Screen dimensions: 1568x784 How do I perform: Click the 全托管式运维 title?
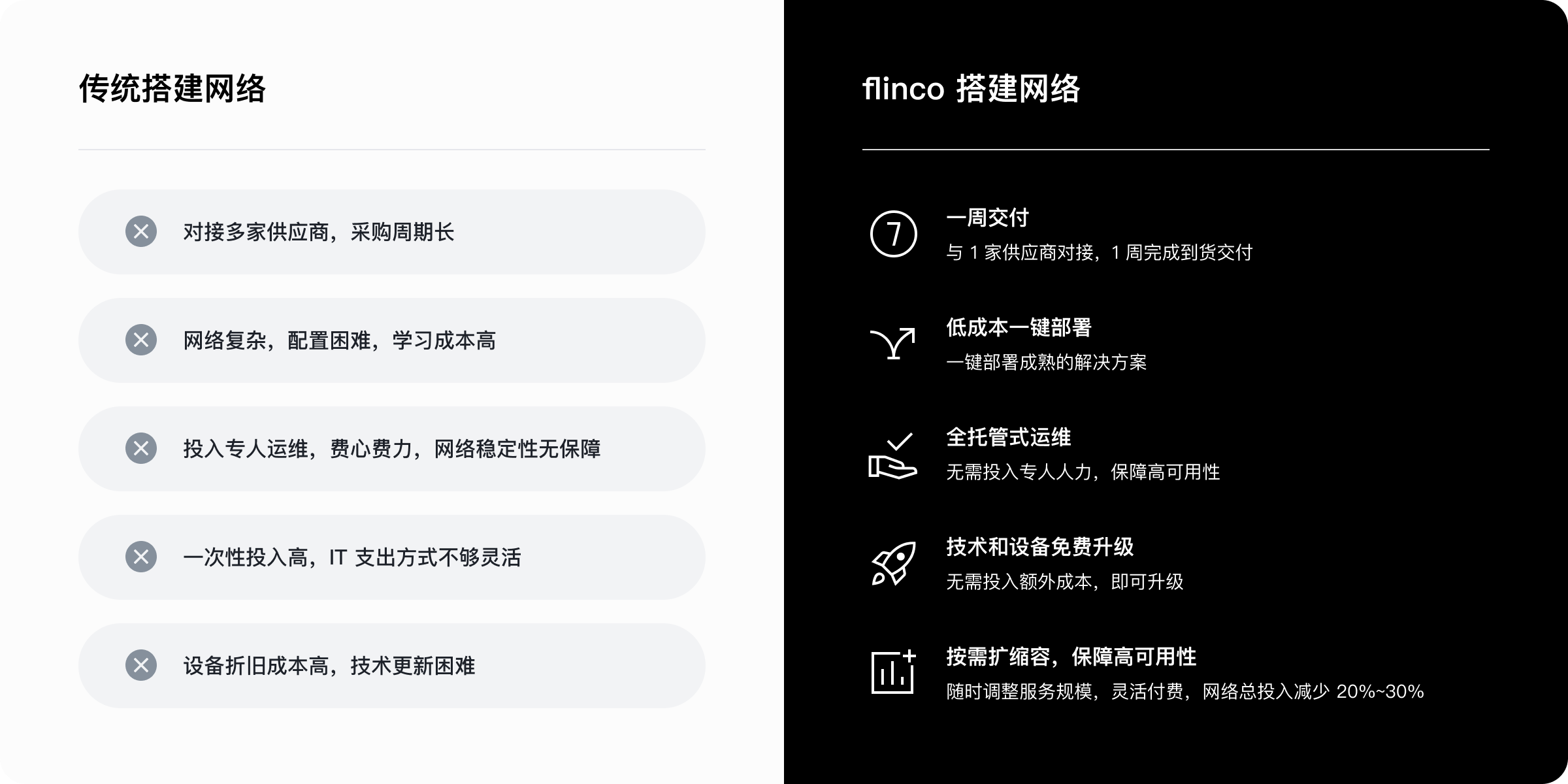pyautogui.click(x=1009, y=437)
